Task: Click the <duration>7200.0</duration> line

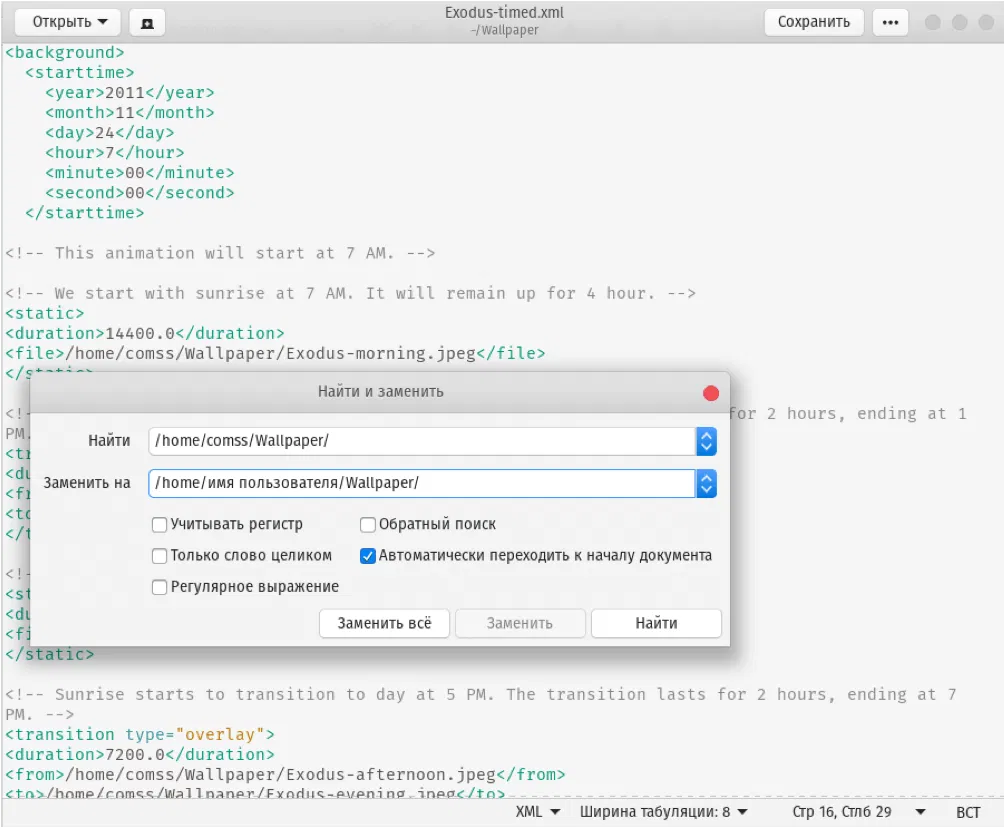Action: pyautogui.click(x=140, y=755)
